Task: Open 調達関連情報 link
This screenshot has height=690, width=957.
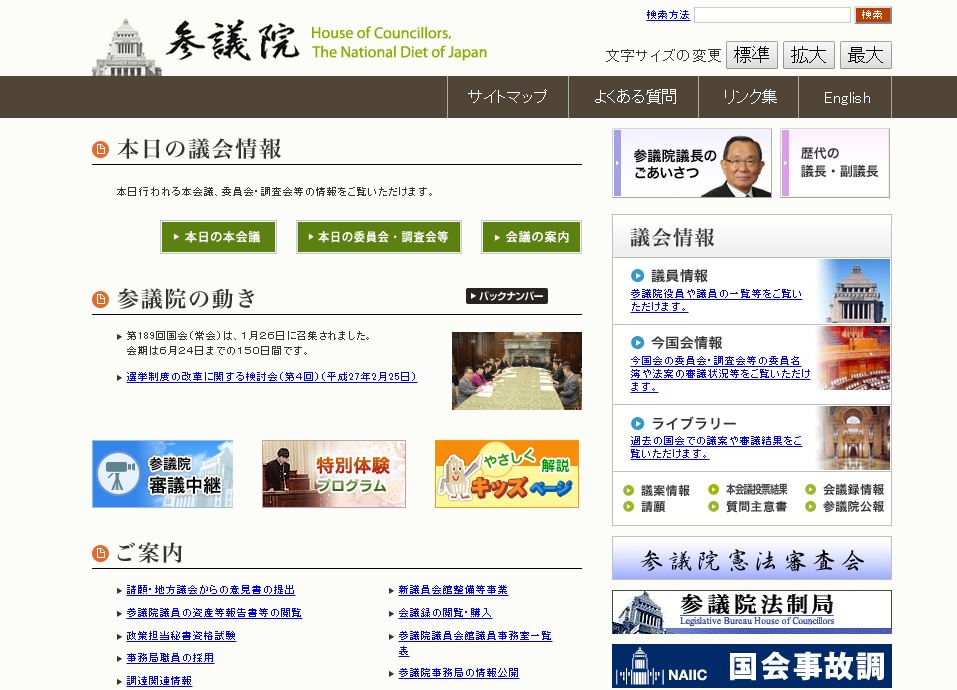Action: click(159, 681)
